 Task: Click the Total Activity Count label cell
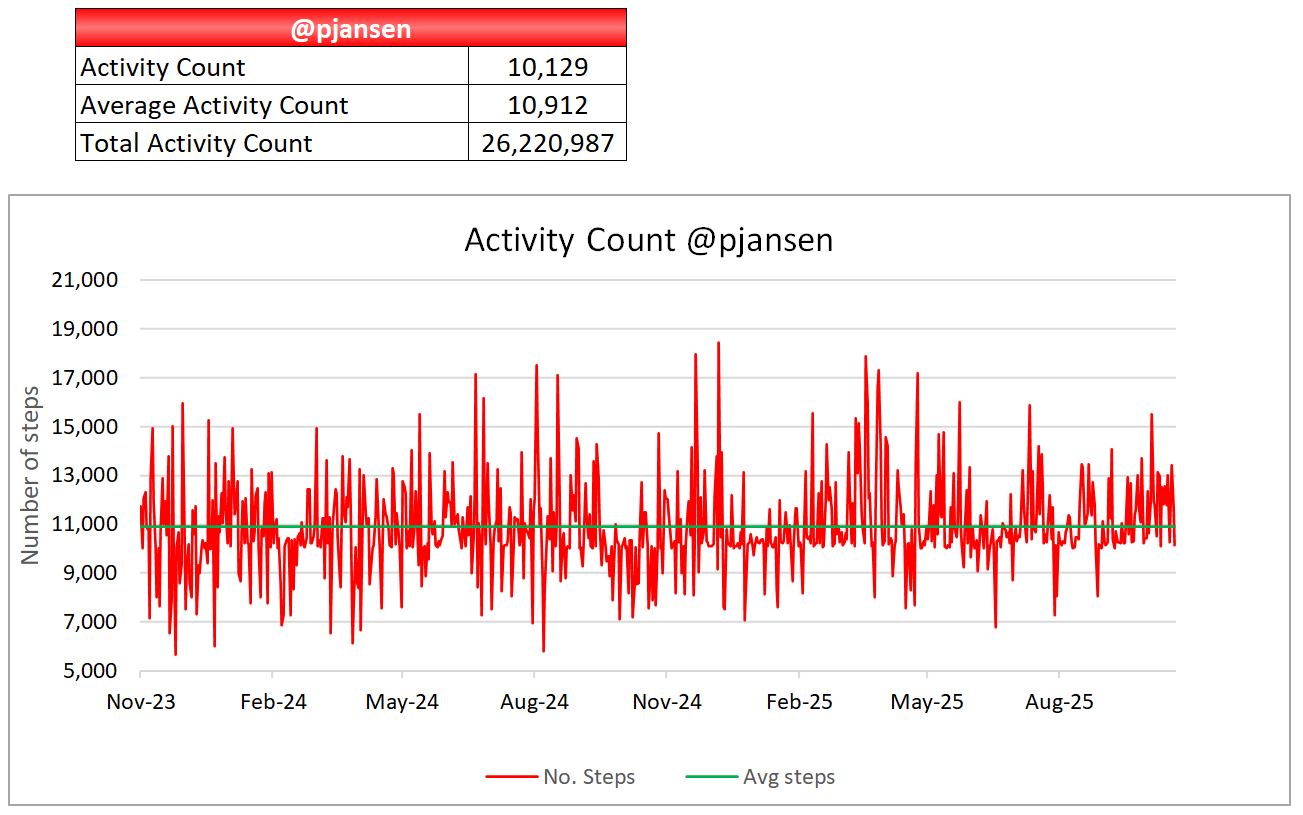point(271,143)
